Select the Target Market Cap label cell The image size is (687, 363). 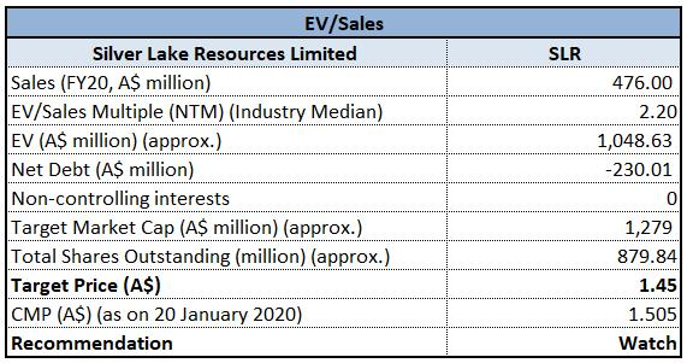[227, 227]
